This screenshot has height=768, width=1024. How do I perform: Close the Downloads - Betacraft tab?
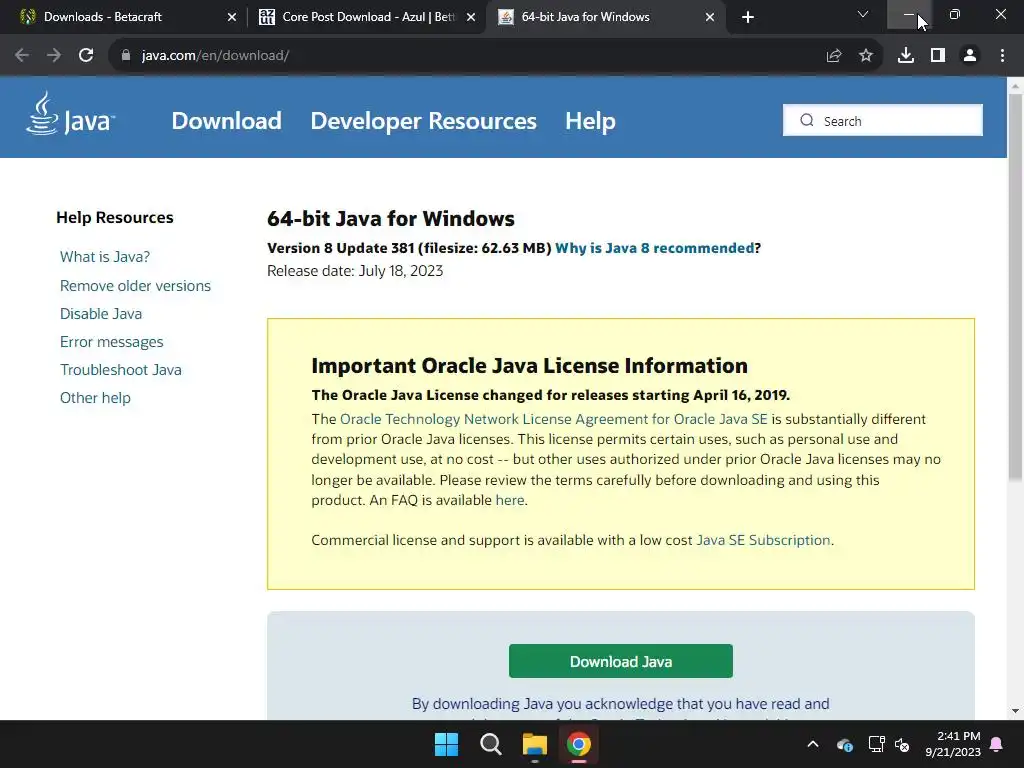pyautogui.click(x=232, y=17)
